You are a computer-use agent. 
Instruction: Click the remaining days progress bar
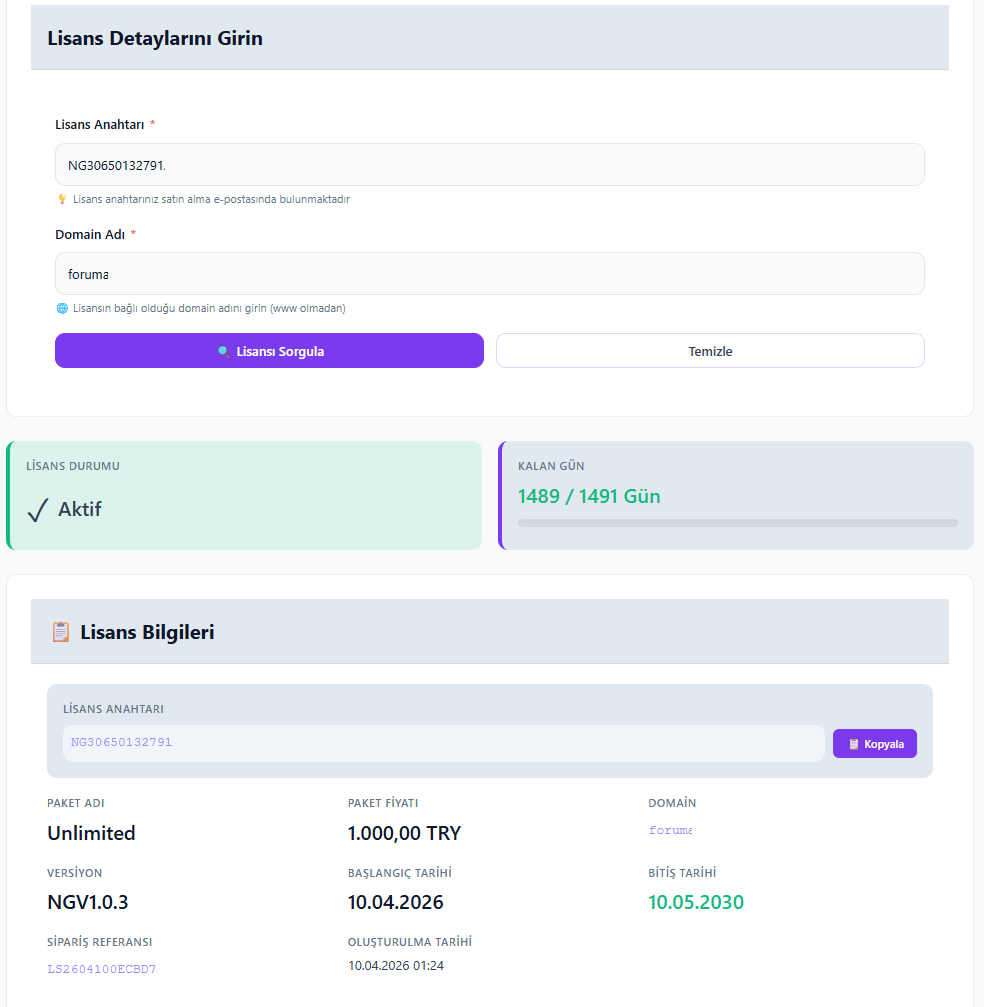coord(737,523)
